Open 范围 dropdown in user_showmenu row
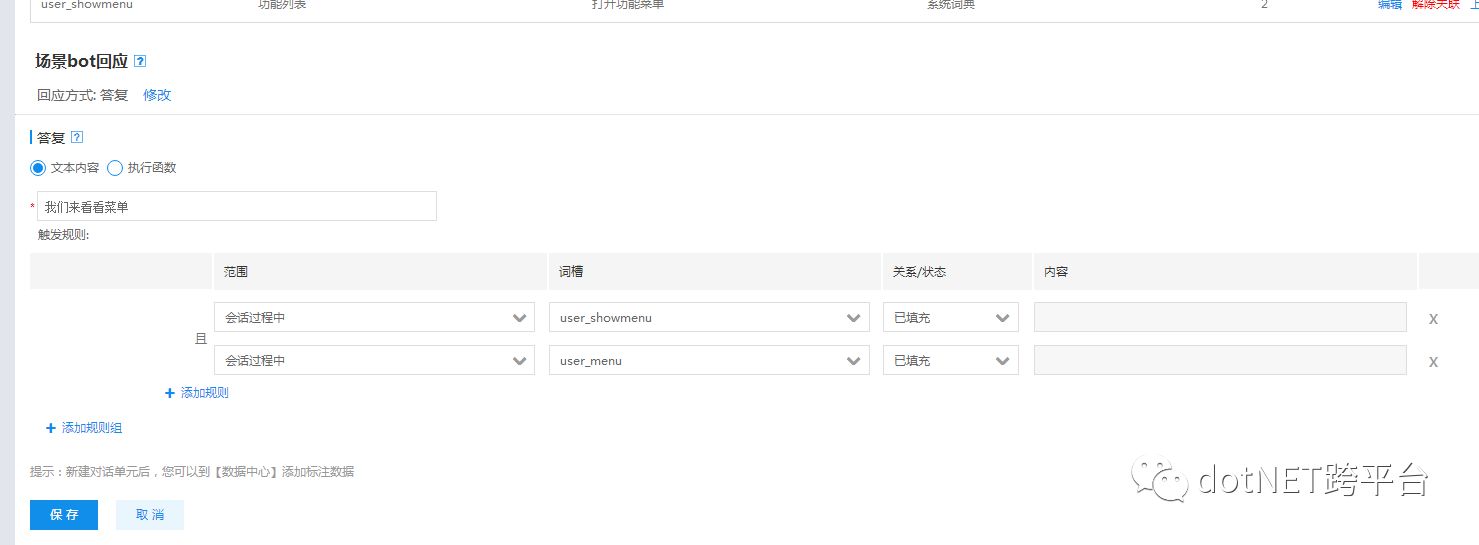This screenshot has width=1479, height=545. coord(374,317)
